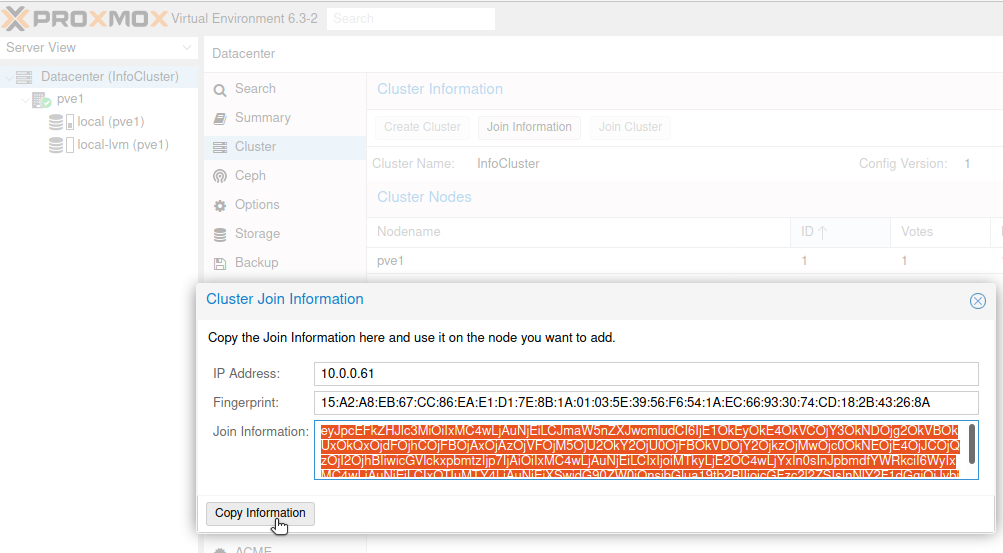
Task: Open the Ceph section icon
Action: 220,176
